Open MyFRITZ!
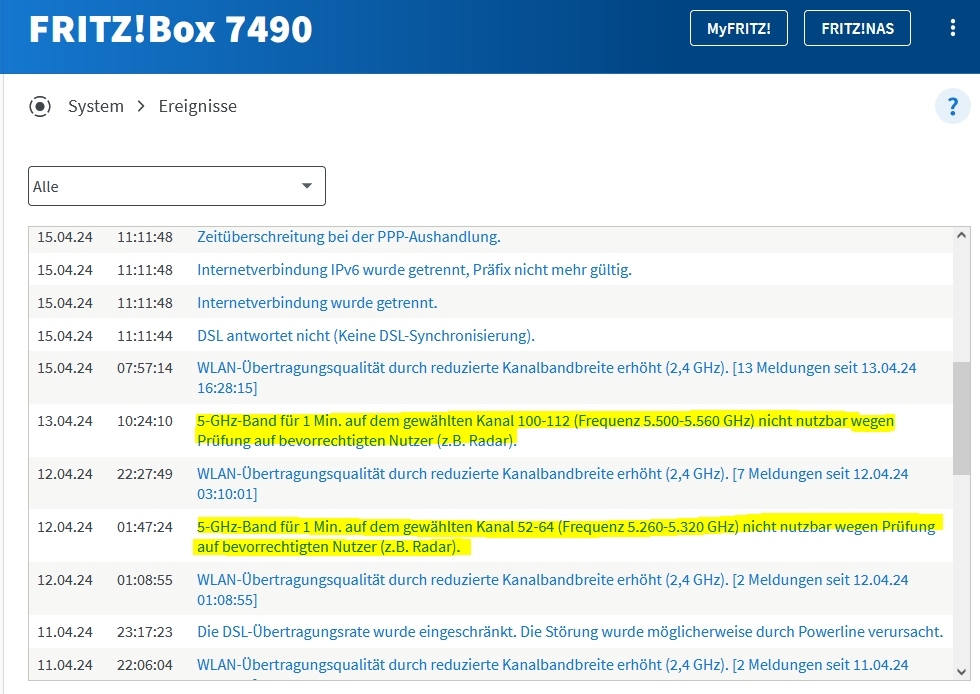980x694 pixels. click(x=739, y=28)
